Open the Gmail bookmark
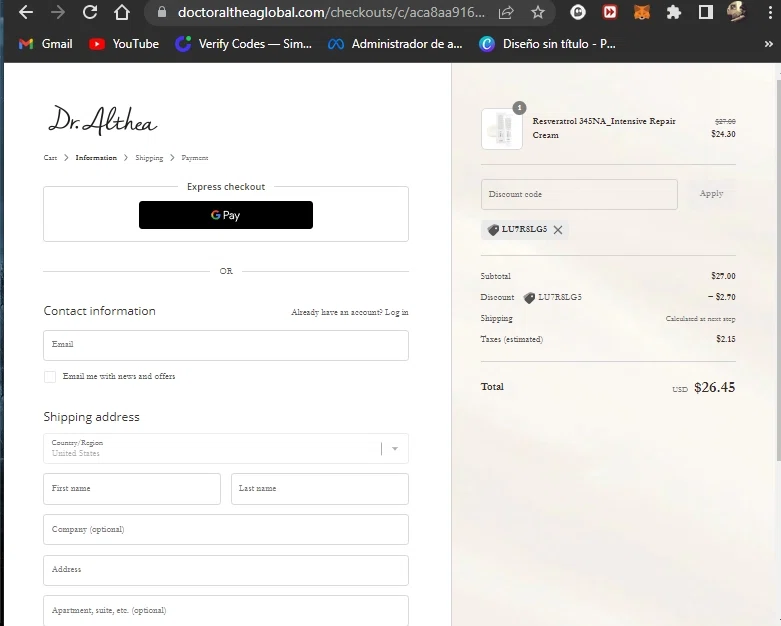Image resolution: width=781 pixels, height=626 pixels. [45, 44]
